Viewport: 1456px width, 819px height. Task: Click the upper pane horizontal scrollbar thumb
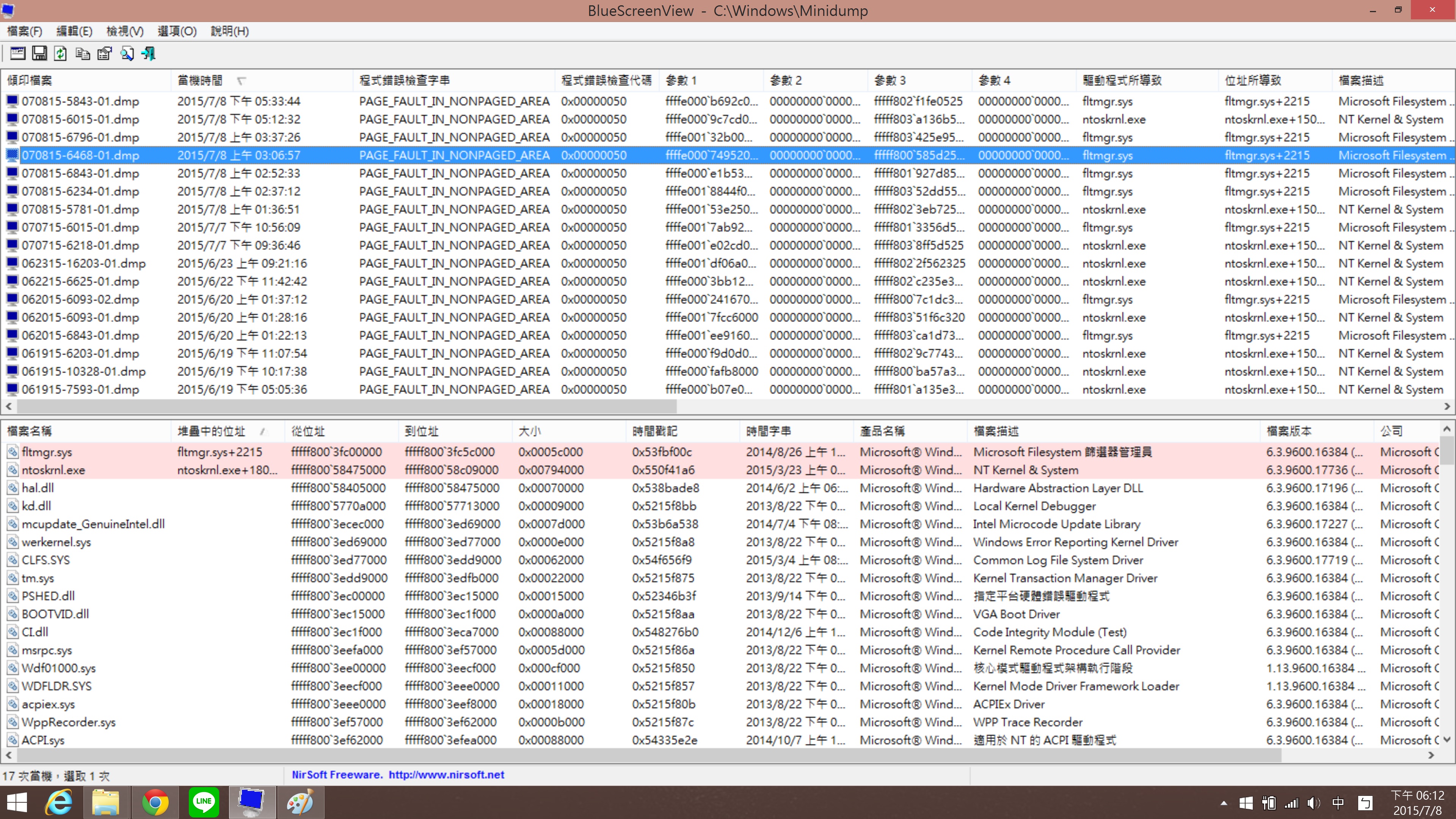pos(347,406)
